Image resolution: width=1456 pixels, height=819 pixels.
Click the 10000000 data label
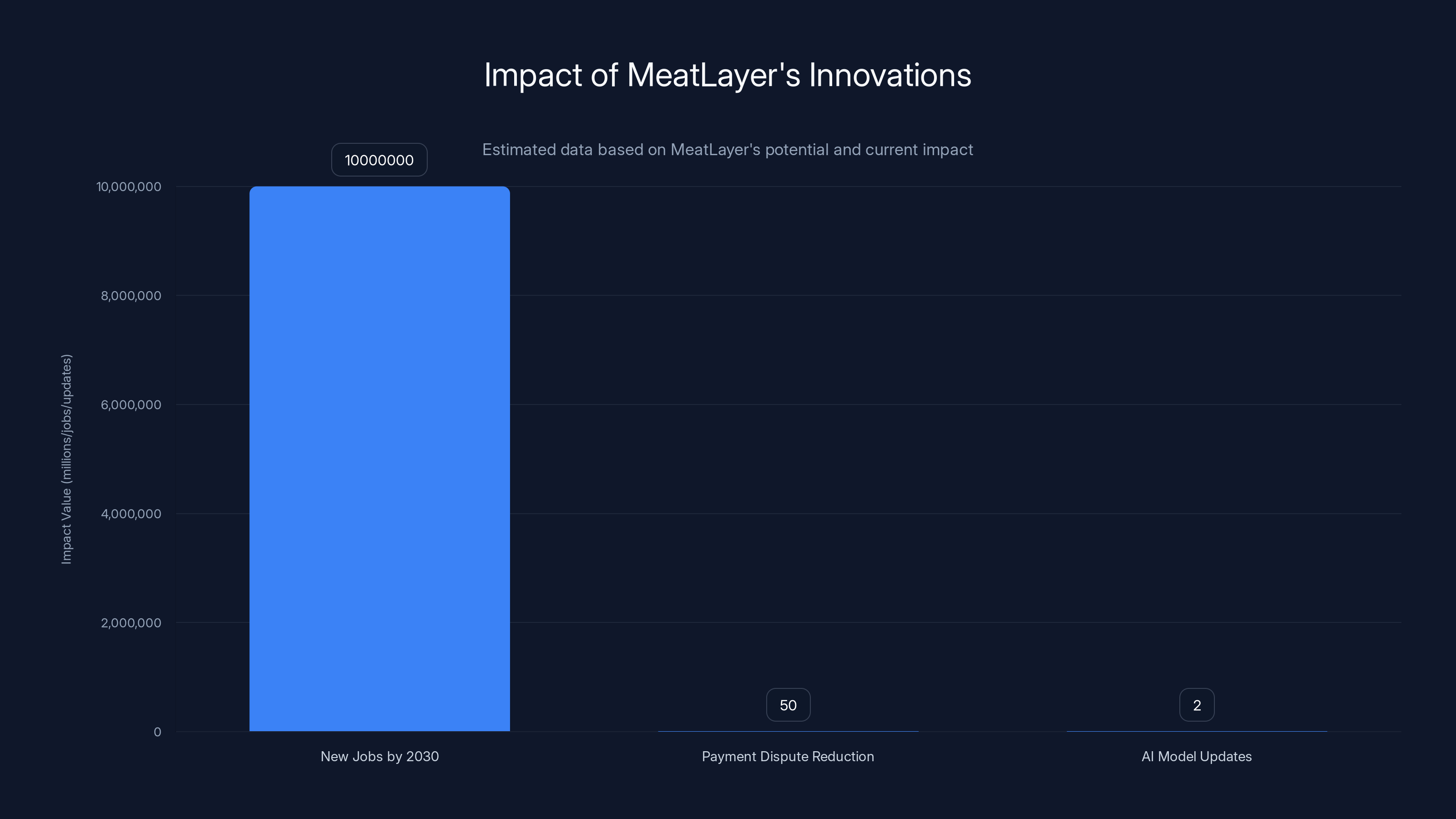coord(379,160)
